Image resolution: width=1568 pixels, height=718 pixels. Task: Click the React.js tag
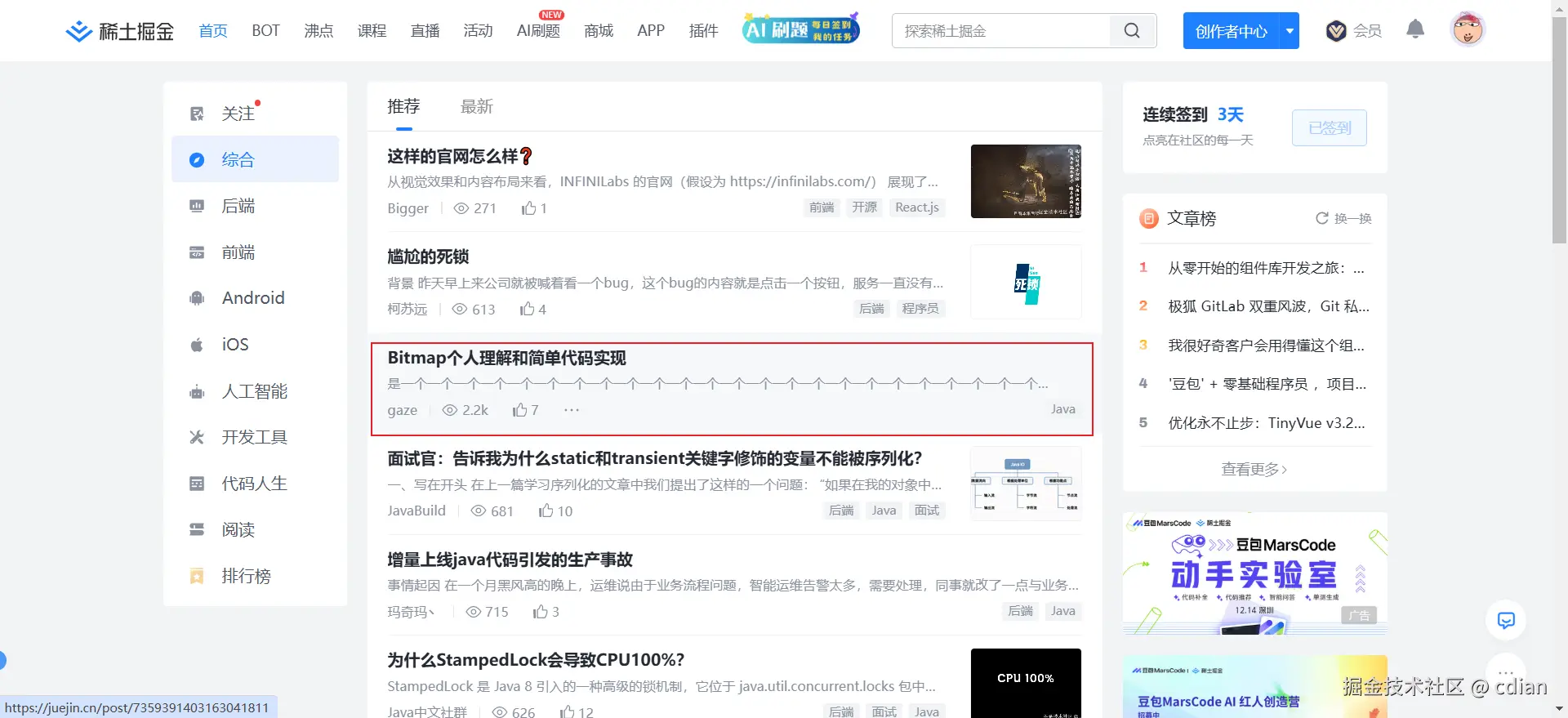[917, 207]
